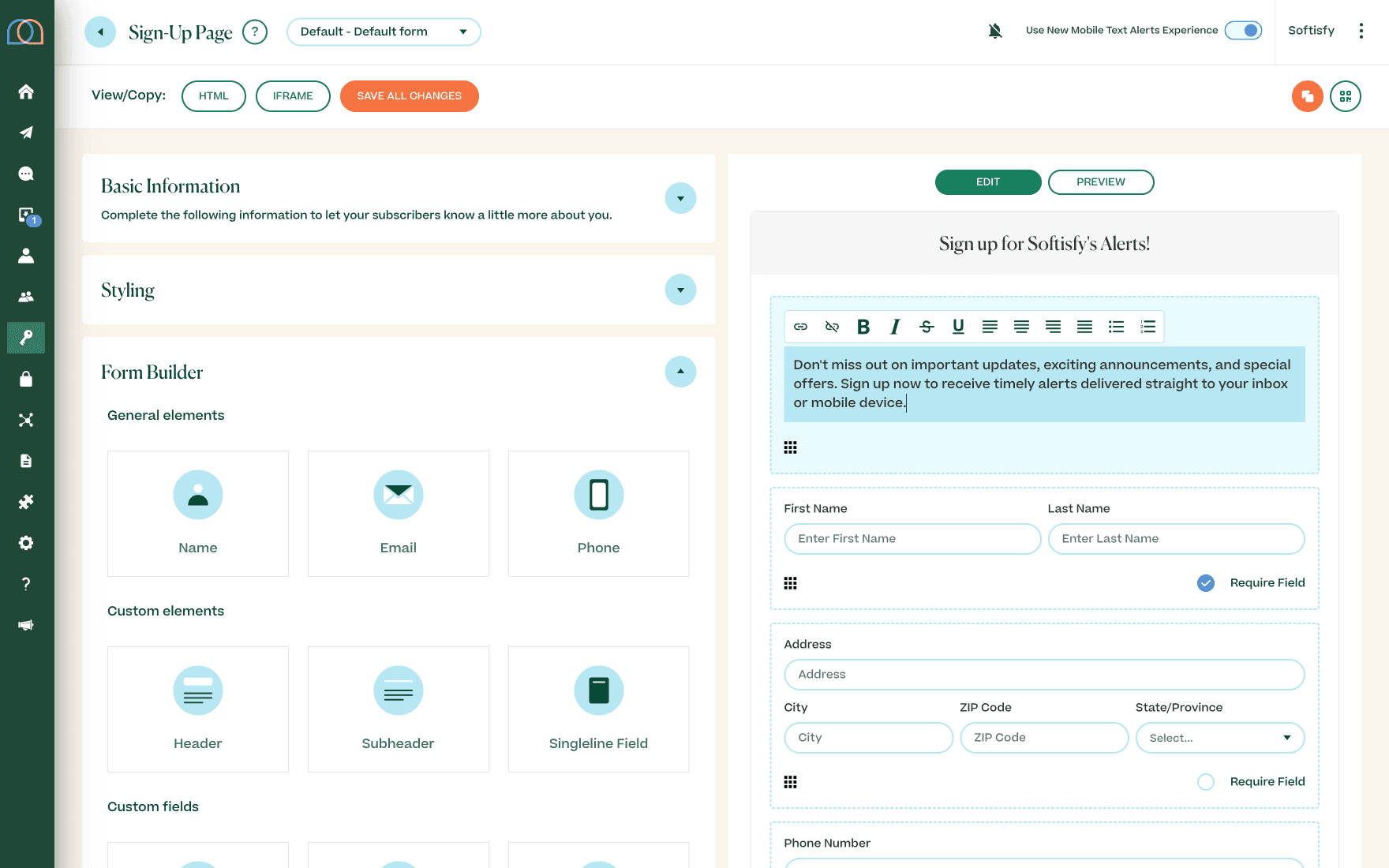This screenshot has width=1389, height=868.
Task: Uncheck Require Field for First Name section
Action: click(x=1205, y=583)
